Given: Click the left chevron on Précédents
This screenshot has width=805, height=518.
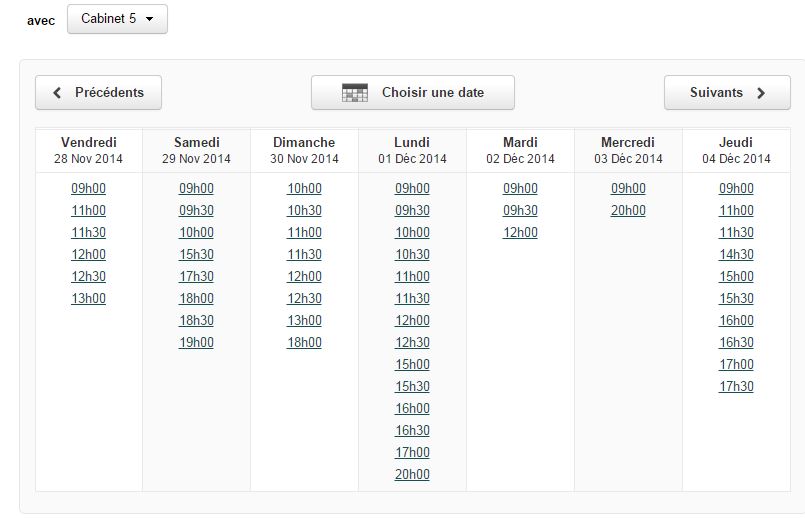Looking at the screenshot, I should (57, 93).
